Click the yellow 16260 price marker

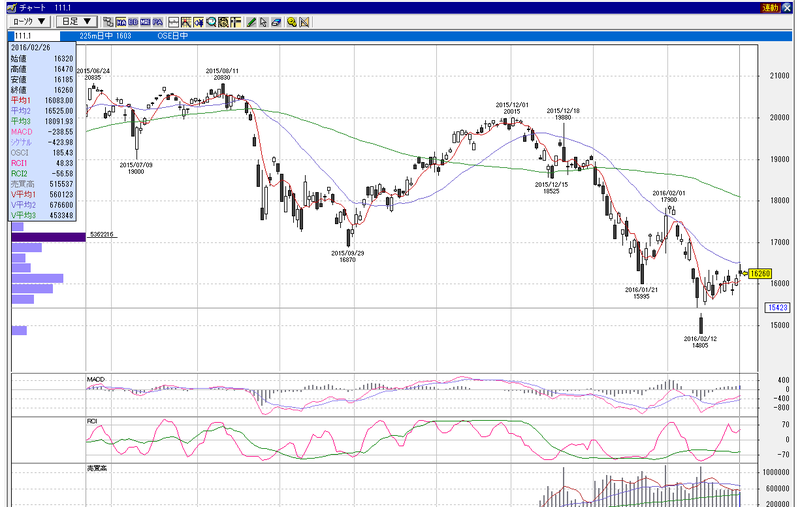pyautogui.click(x=760, y=273)
